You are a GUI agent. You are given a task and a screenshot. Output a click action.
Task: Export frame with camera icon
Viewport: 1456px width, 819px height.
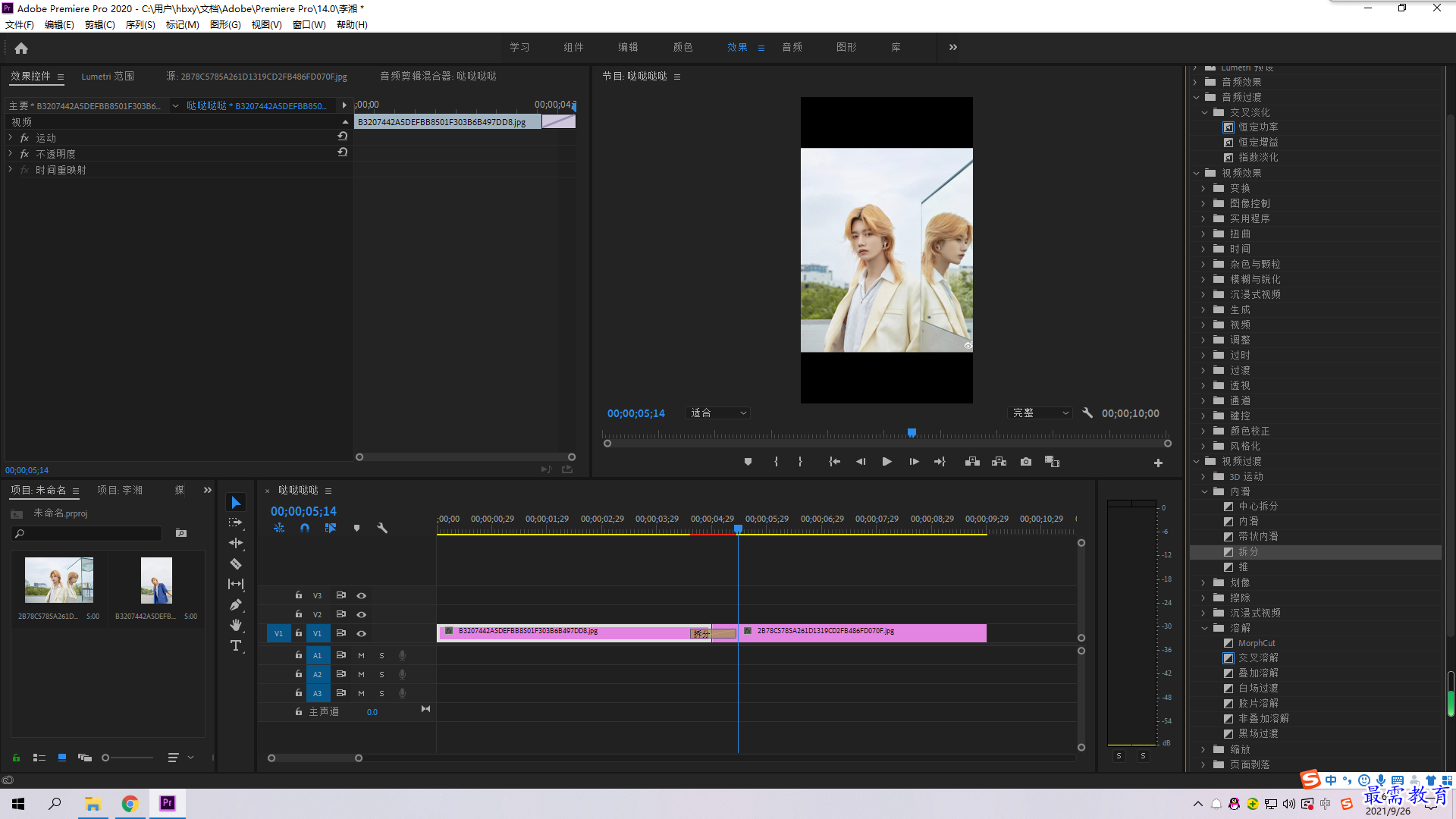click(1026, 462)
